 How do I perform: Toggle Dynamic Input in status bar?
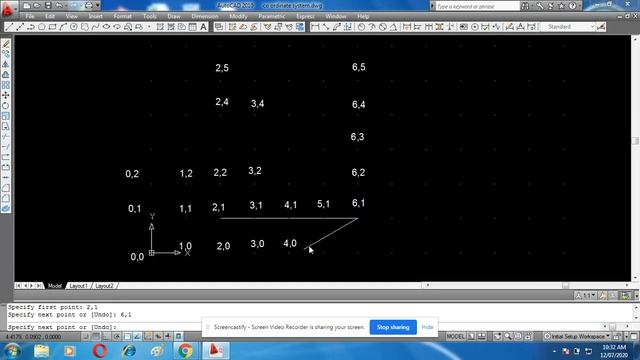pos(158,337)
